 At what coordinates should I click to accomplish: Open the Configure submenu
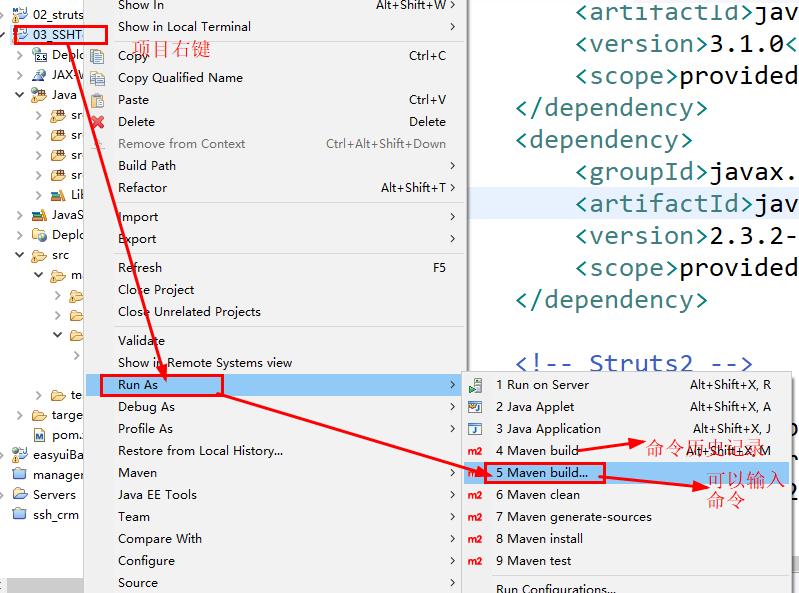[274, 560]
